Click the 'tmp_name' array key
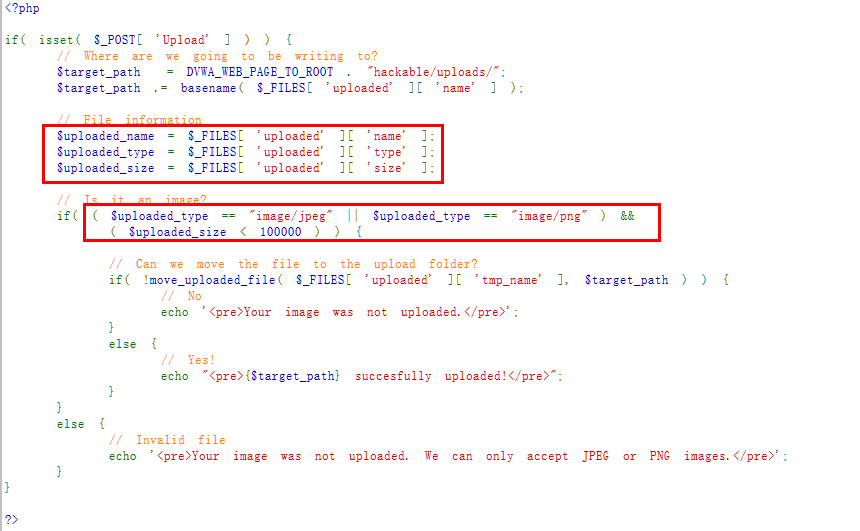The image size is (860, 531). point(508,280)
